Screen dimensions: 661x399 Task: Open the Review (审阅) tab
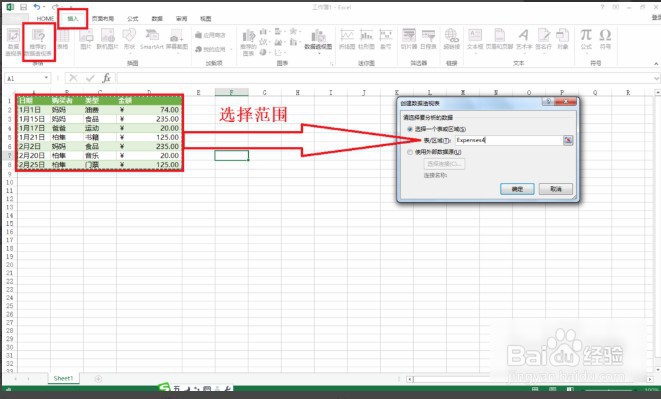(182, 19)
